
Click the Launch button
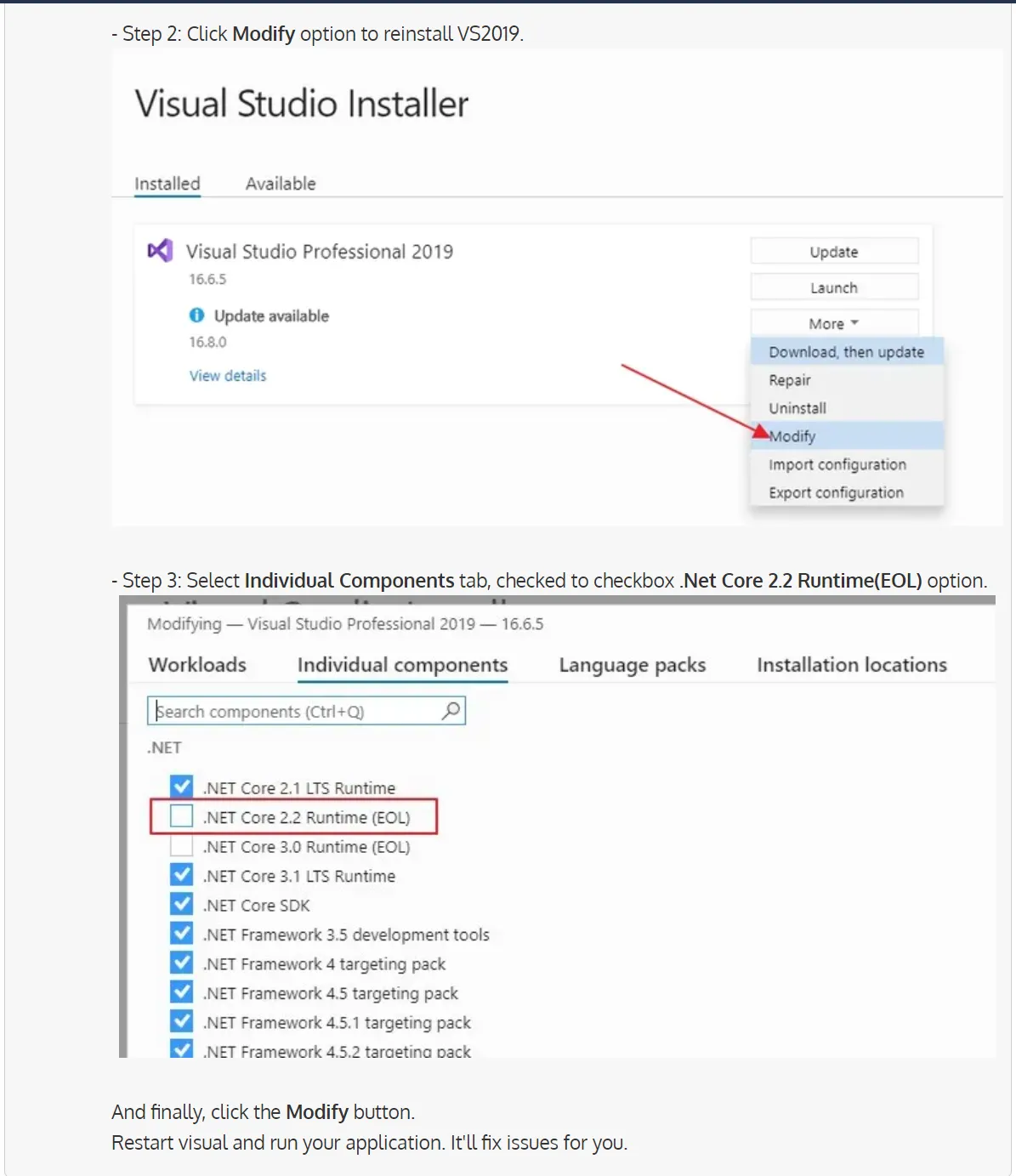click(834, 287)
